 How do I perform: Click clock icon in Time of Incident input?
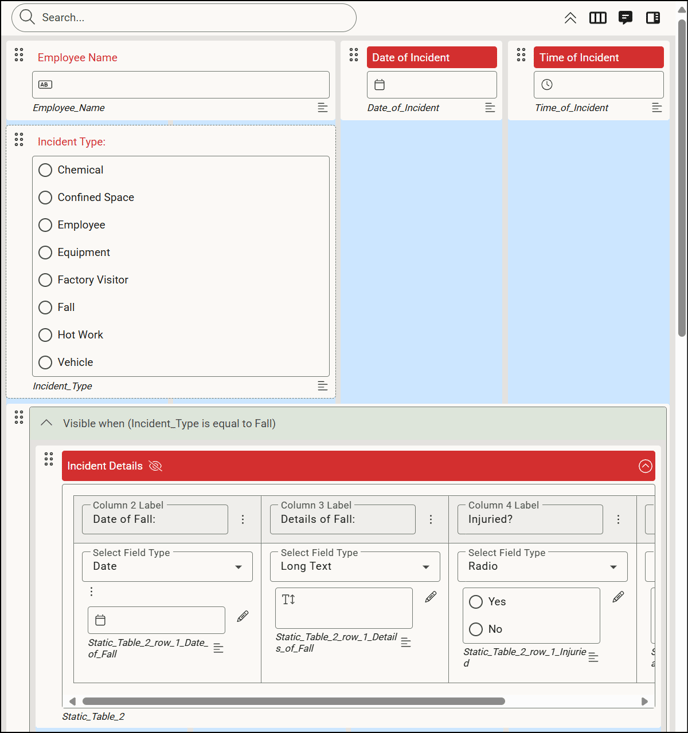pos(547,85)
